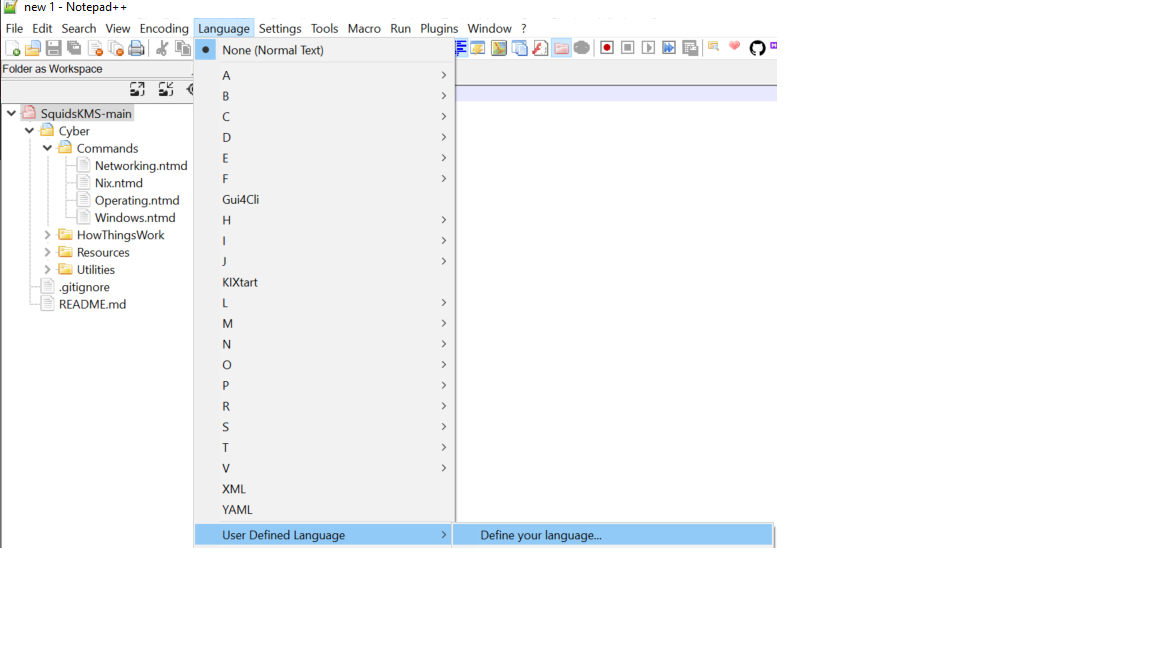
Task: Click the Save file toolbar icon
Action: tap(54, 48)
